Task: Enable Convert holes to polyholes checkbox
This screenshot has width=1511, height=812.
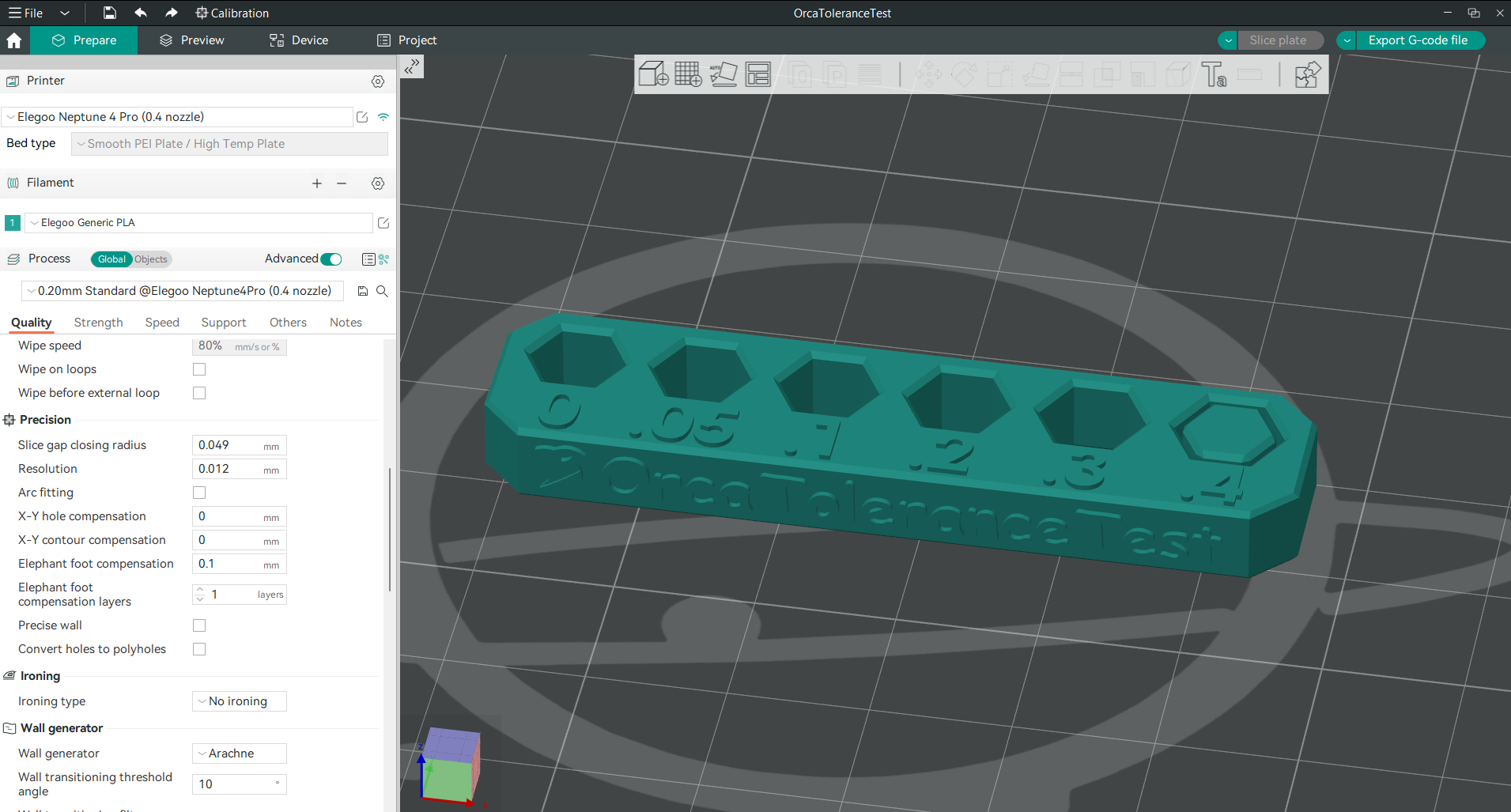Action: (x=199, y=649)
